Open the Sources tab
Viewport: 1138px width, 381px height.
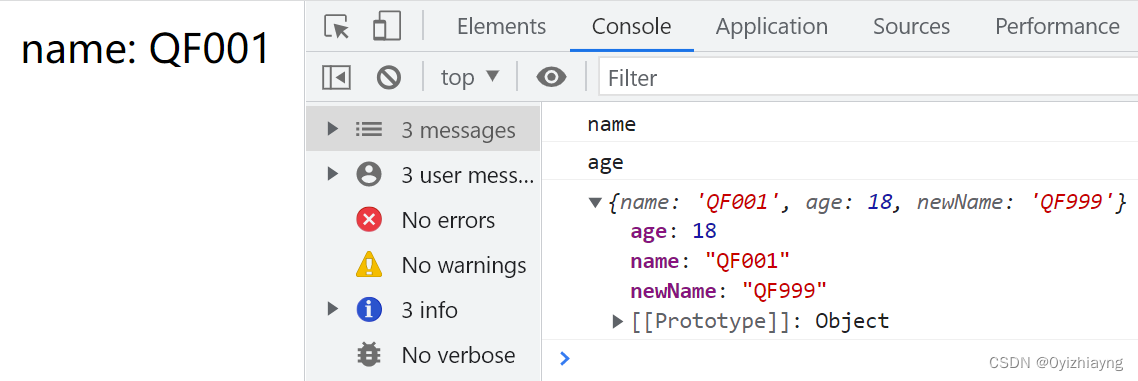click(911, 26)
